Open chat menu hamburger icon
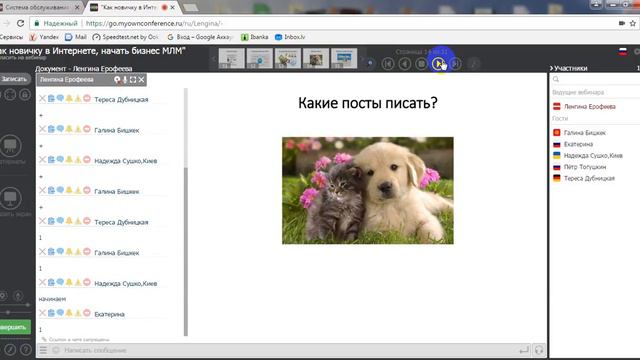Viewport: 640px width, 360px height. tap(43, 350)
